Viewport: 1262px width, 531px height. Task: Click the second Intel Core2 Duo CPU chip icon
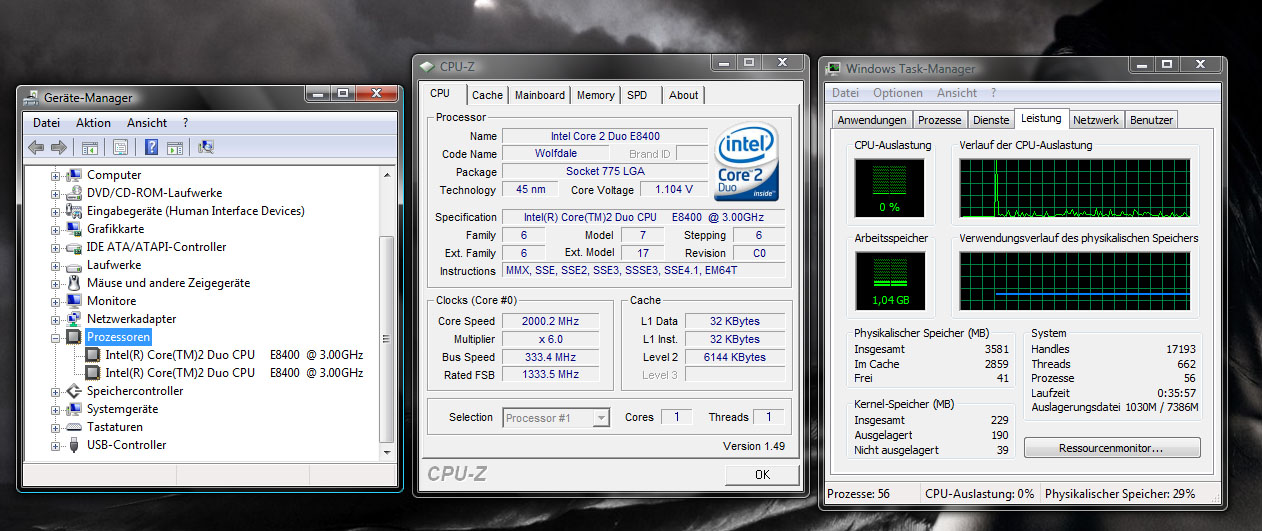point(93,373)
